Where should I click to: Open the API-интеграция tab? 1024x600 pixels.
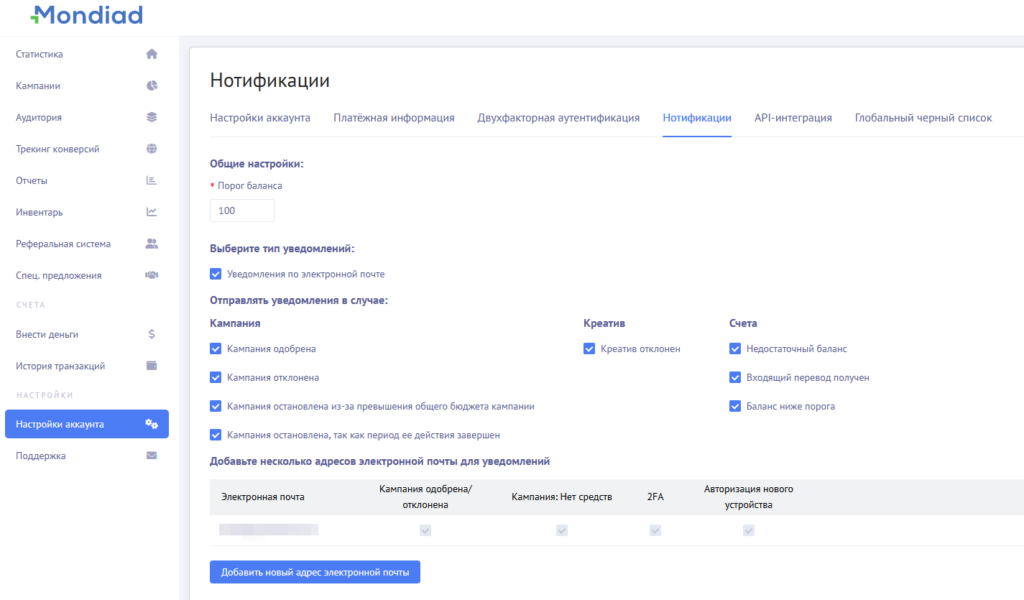pos(793,118)
